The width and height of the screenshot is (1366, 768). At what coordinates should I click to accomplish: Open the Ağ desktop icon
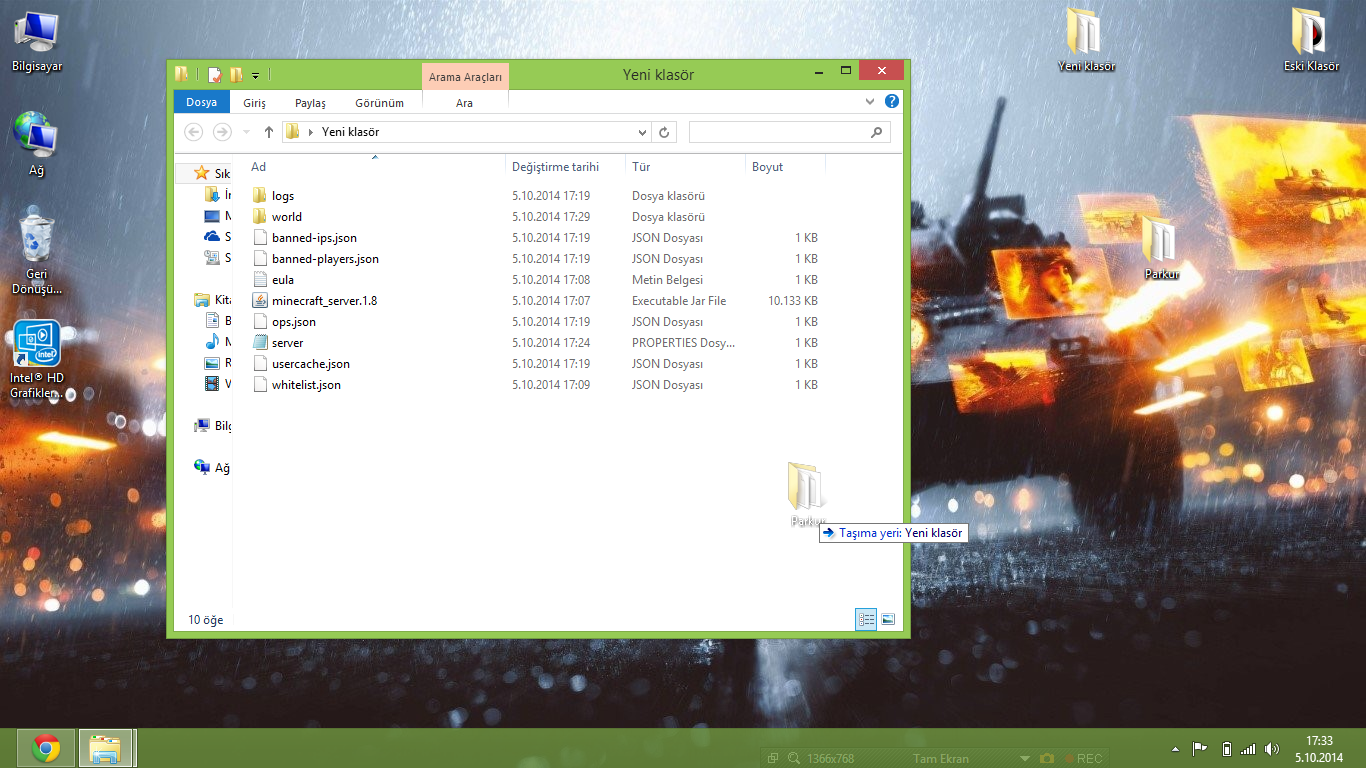coord(37,143)
